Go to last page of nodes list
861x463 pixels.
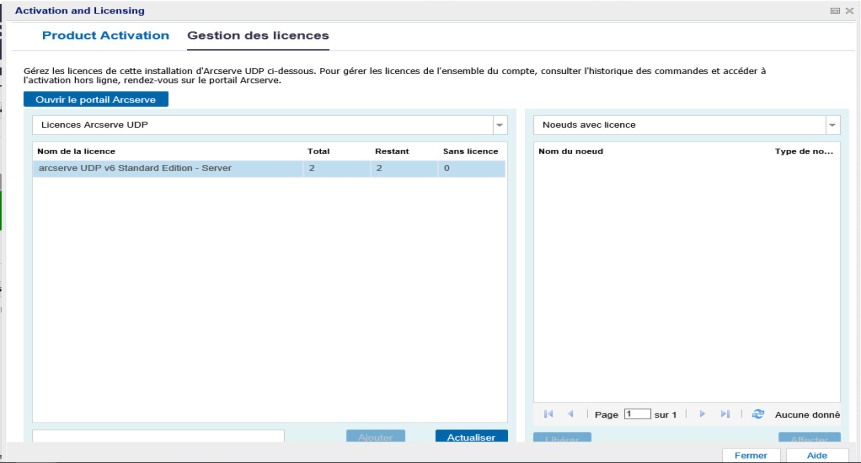725,414
